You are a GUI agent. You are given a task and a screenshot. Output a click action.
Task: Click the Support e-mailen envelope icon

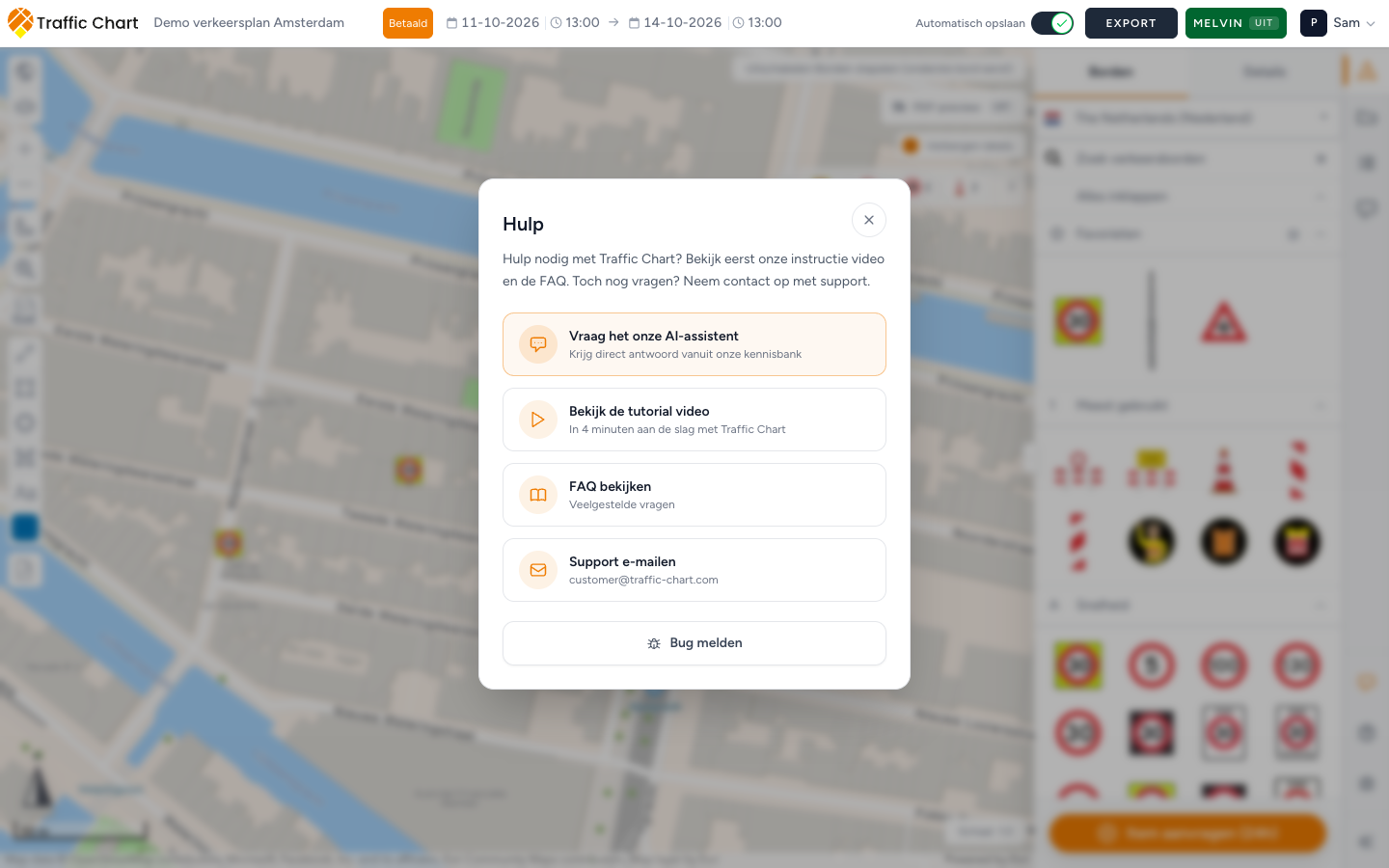coord(538,570)
